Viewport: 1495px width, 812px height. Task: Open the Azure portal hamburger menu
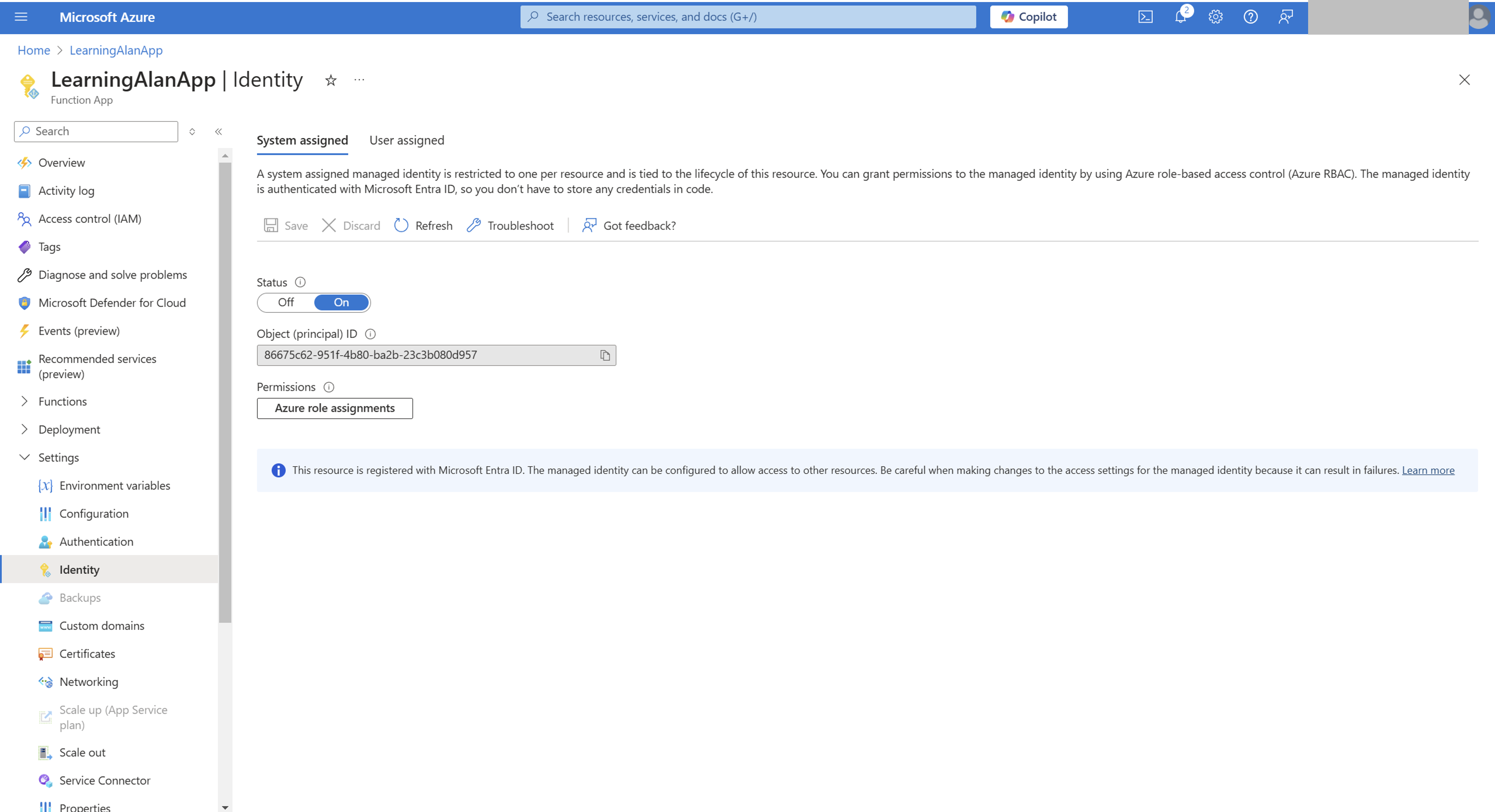(x=21, y=17)
